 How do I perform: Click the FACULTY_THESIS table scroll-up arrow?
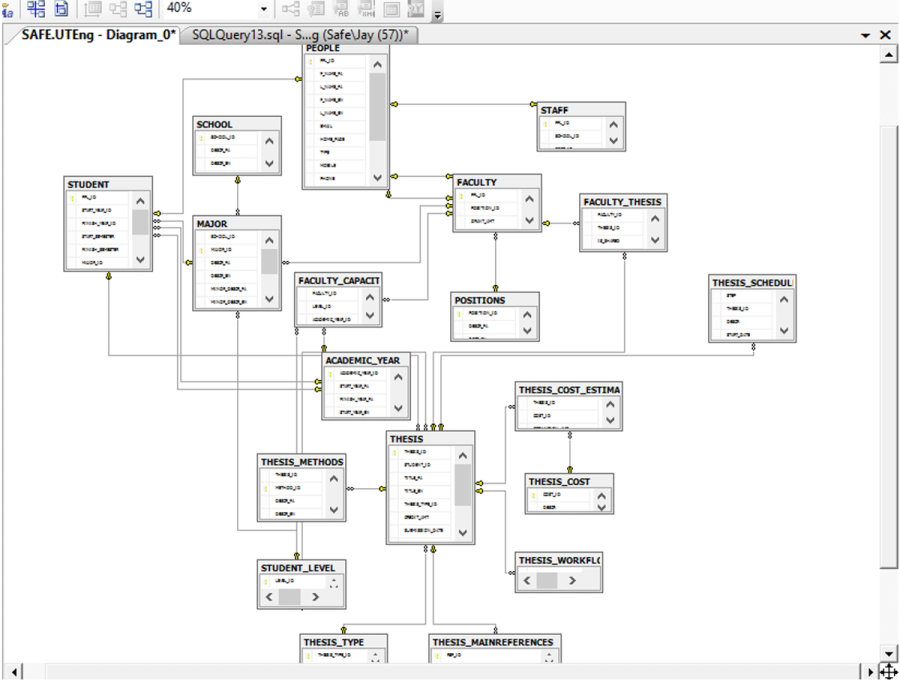point(655,219)
